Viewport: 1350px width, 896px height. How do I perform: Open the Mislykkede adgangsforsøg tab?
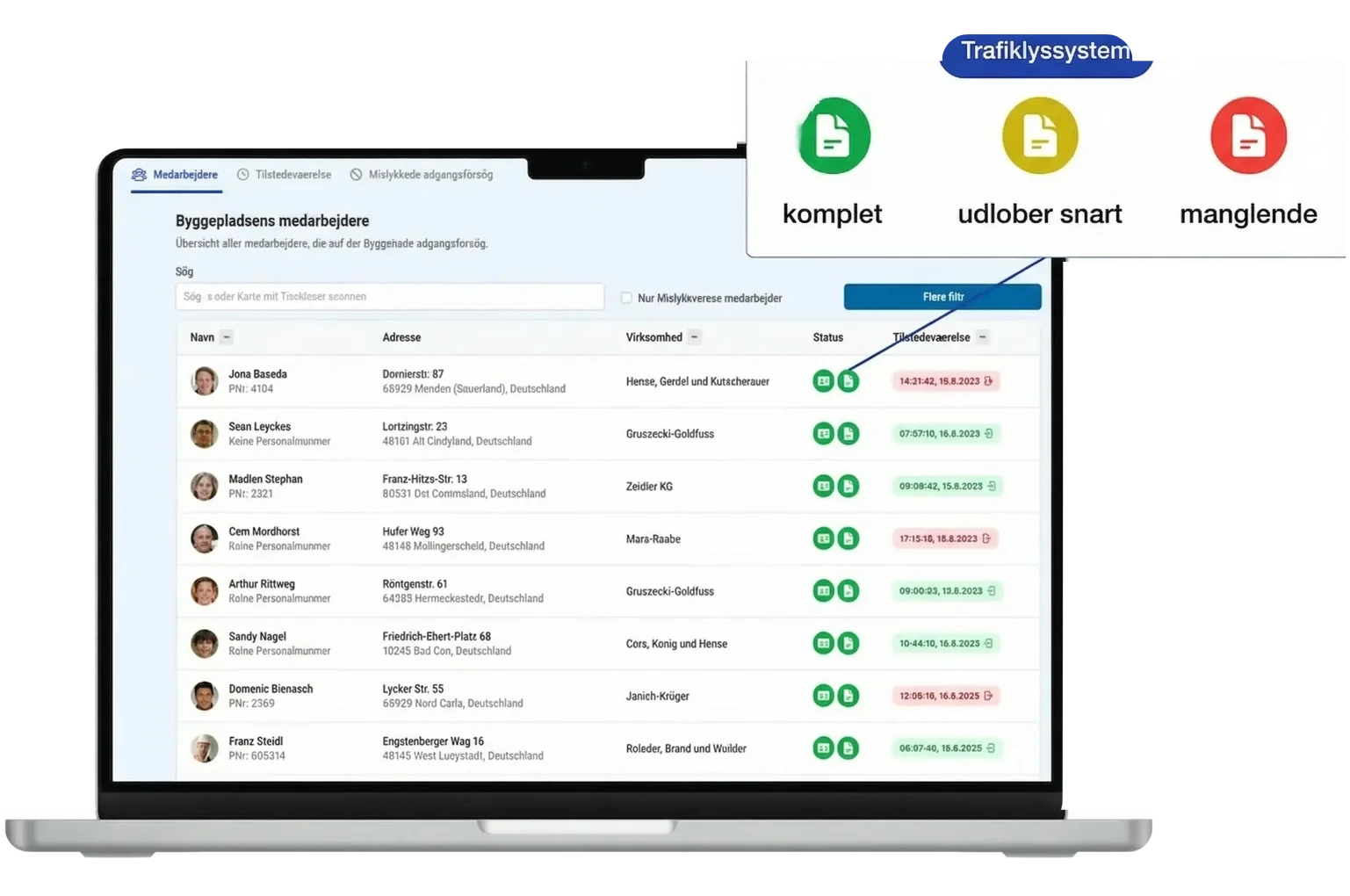click(422, 175)
